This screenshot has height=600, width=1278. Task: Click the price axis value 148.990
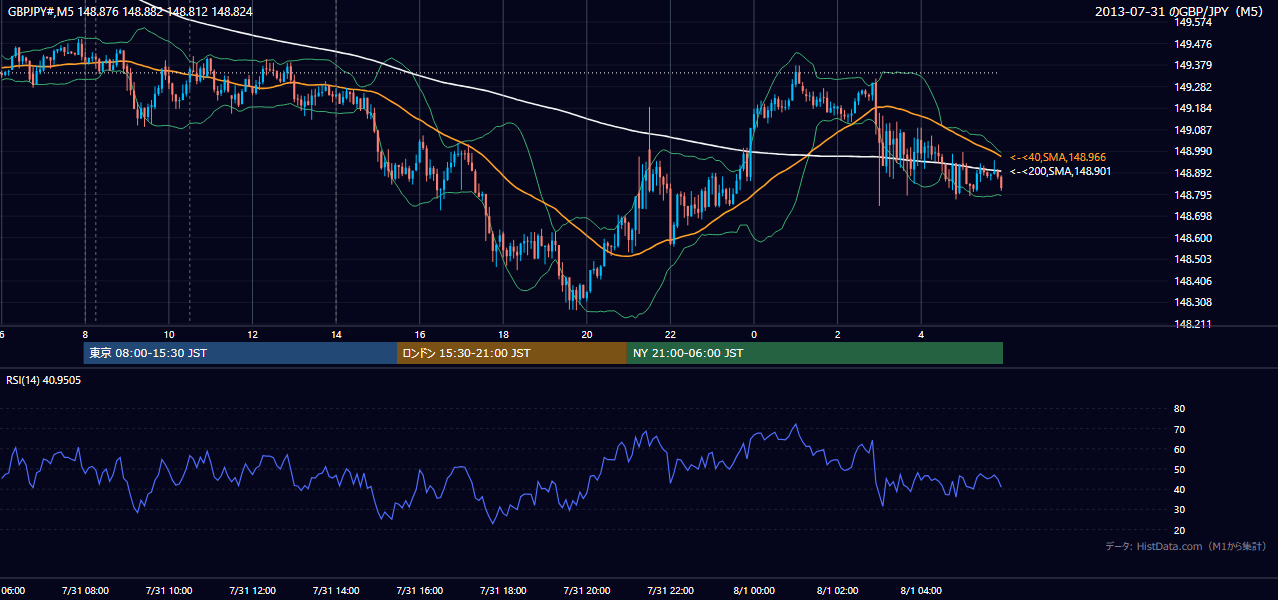point(1194,151)
